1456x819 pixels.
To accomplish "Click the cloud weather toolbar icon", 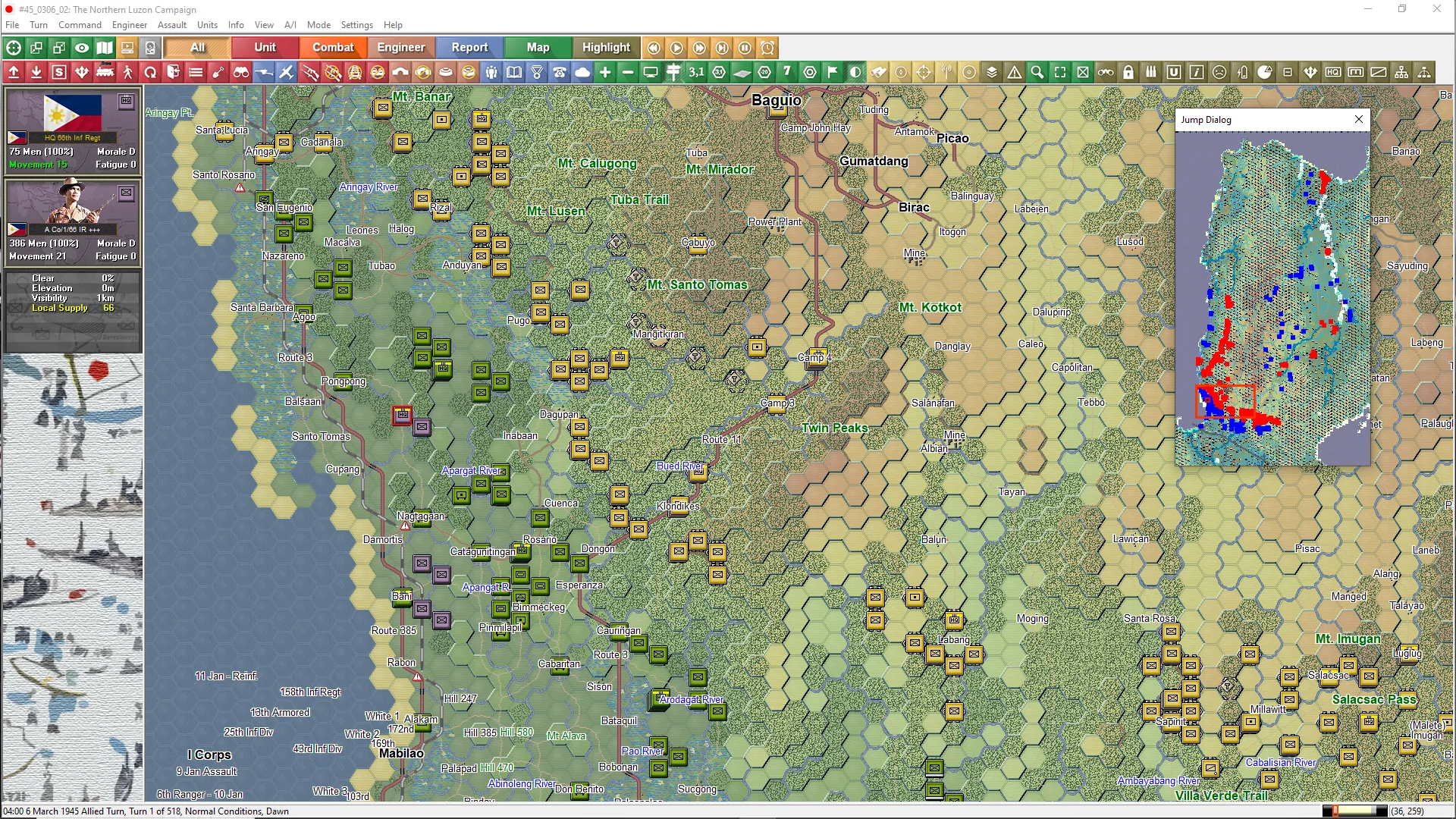I will click(582, 73).
